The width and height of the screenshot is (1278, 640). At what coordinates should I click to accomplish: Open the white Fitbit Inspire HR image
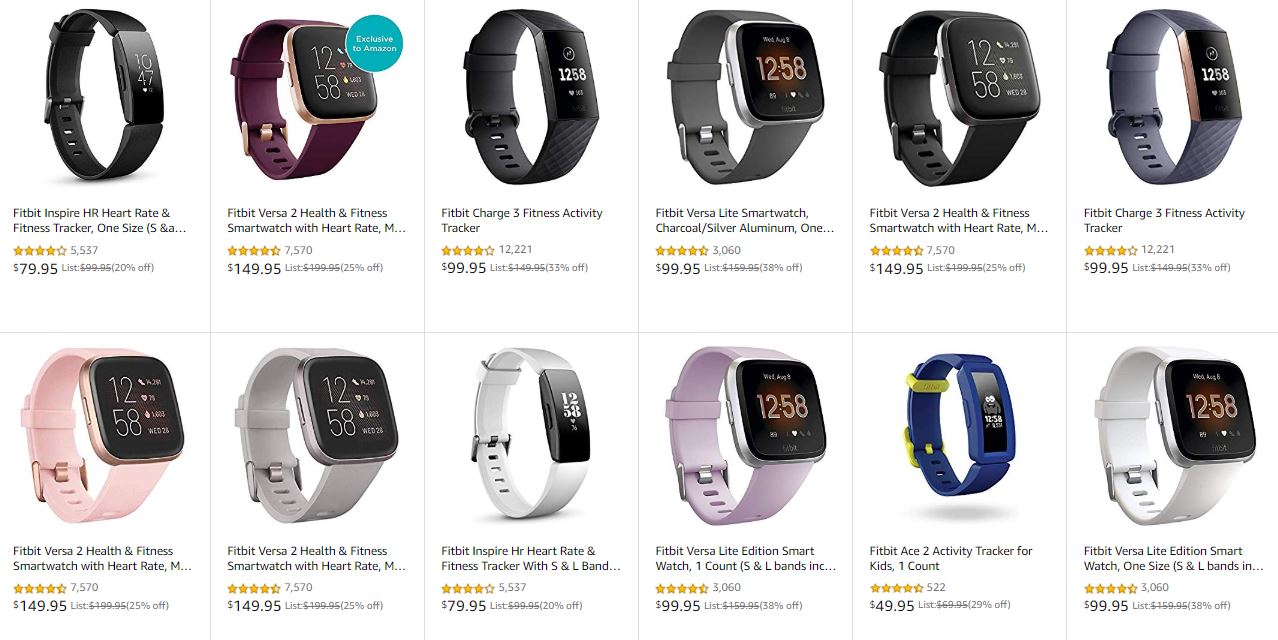[x=531, y=436]
